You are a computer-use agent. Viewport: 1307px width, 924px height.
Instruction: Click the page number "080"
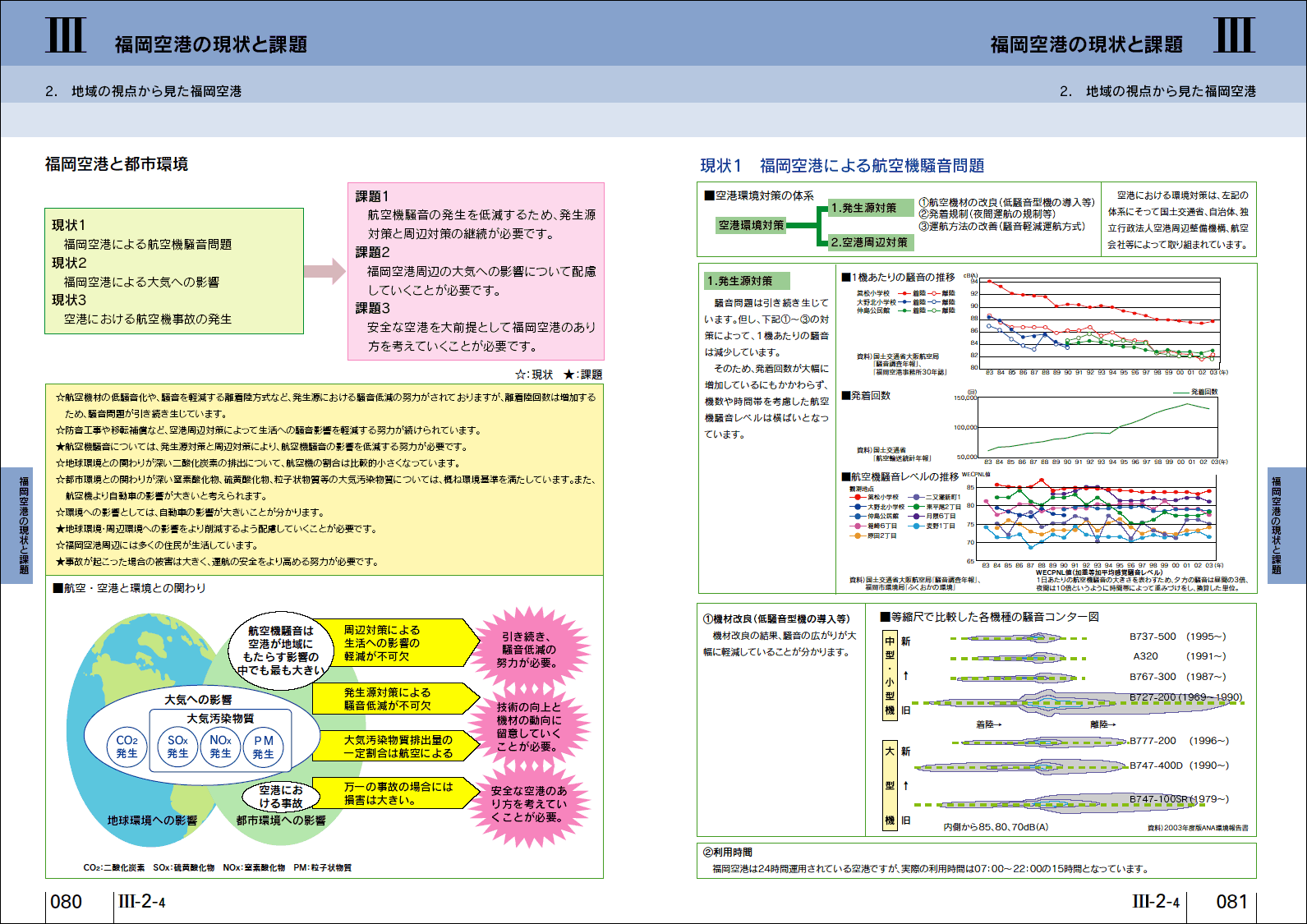click(x=67, y=902)
